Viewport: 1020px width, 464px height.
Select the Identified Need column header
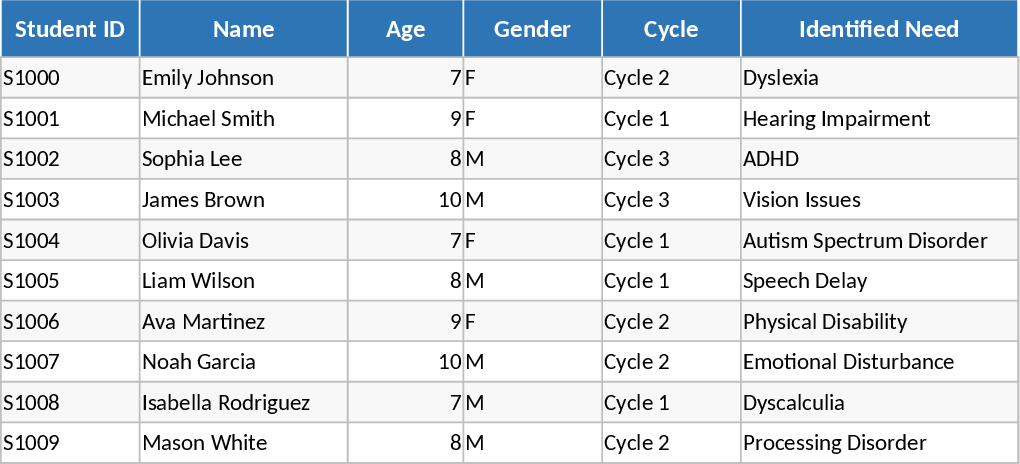[878, 29]
